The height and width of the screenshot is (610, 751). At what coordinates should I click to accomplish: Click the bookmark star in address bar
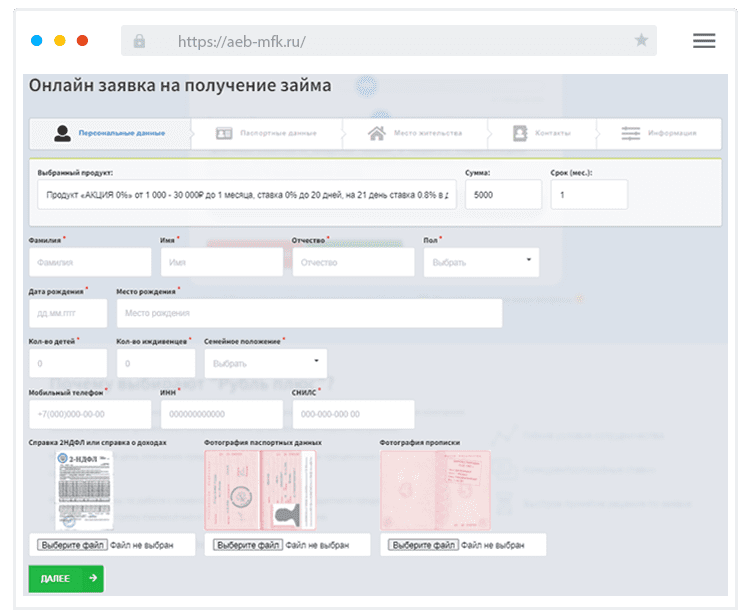point(641,41)
